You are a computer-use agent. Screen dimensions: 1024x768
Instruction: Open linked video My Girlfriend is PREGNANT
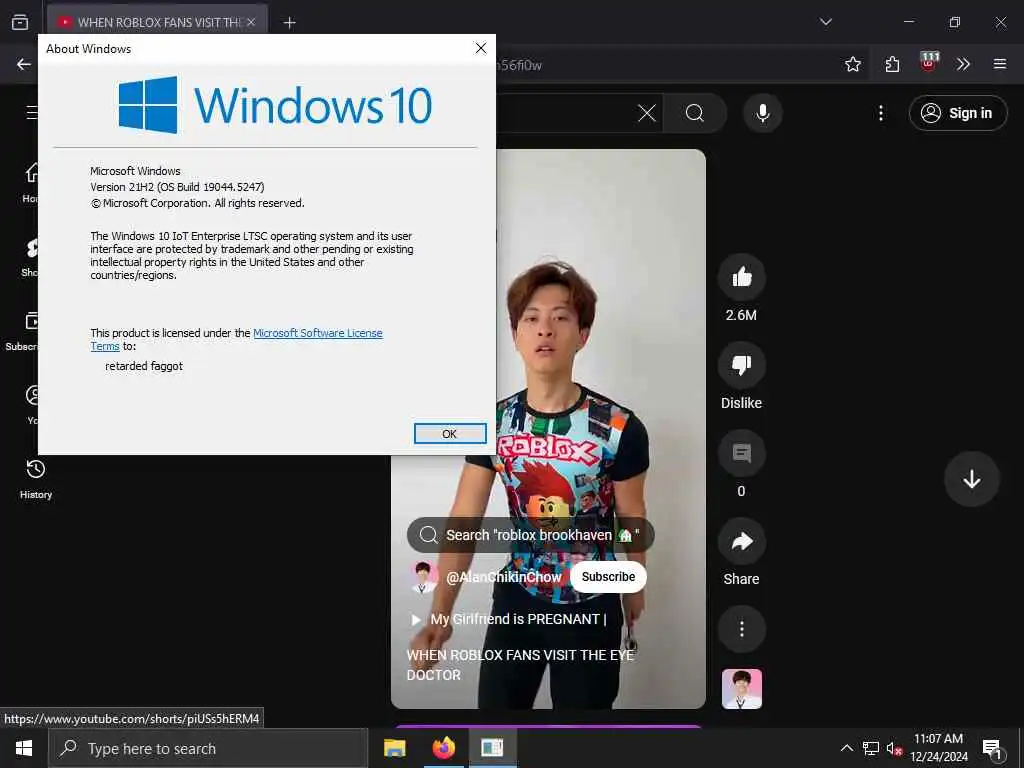(509, 619)
